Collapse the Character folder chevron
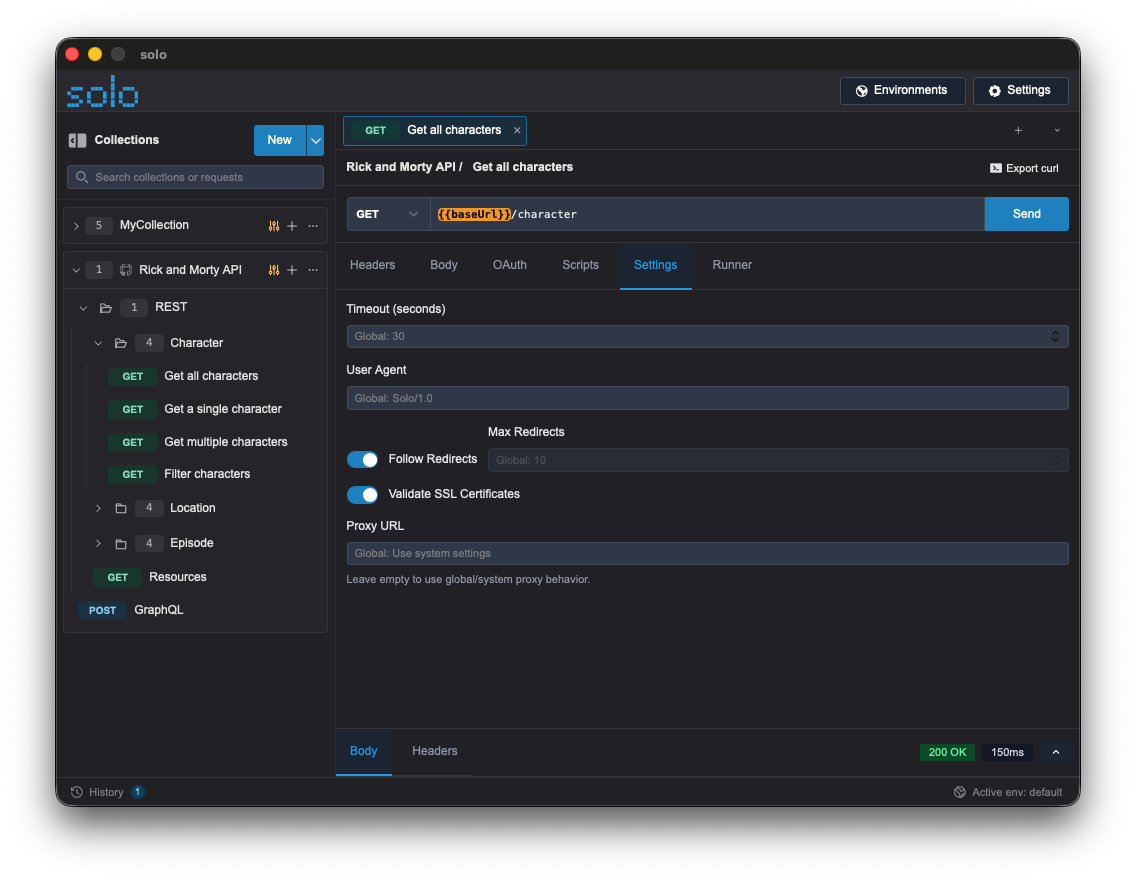The width and height of the screenshot is (1136, 880). [x=99, y=343]
